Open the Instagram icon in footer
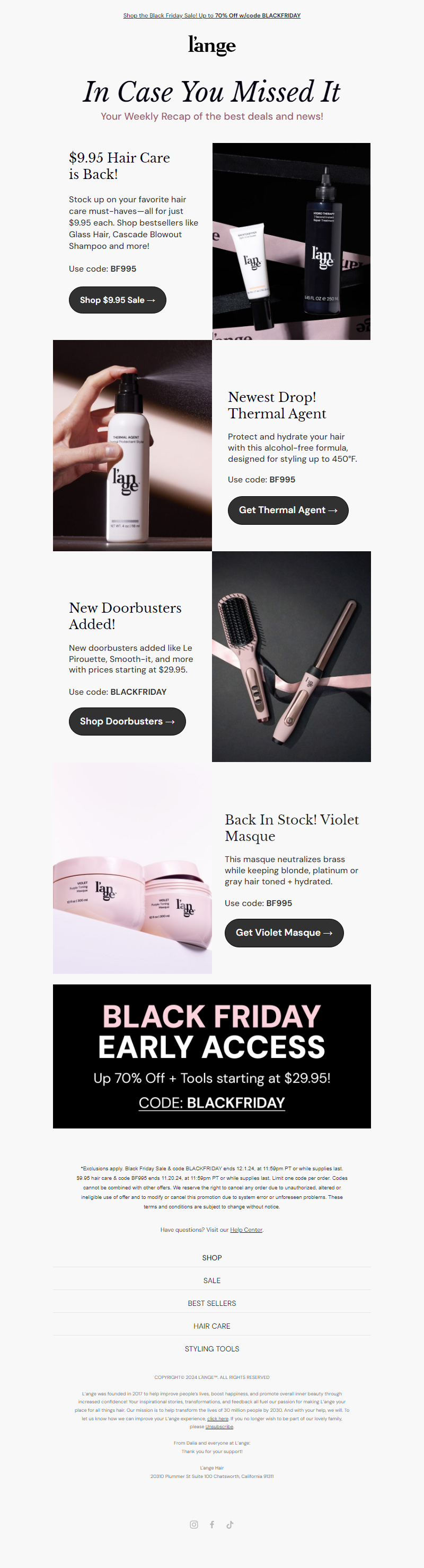Image resolution: width=424 pixels, height=1568 pixels. [194, 1524]
